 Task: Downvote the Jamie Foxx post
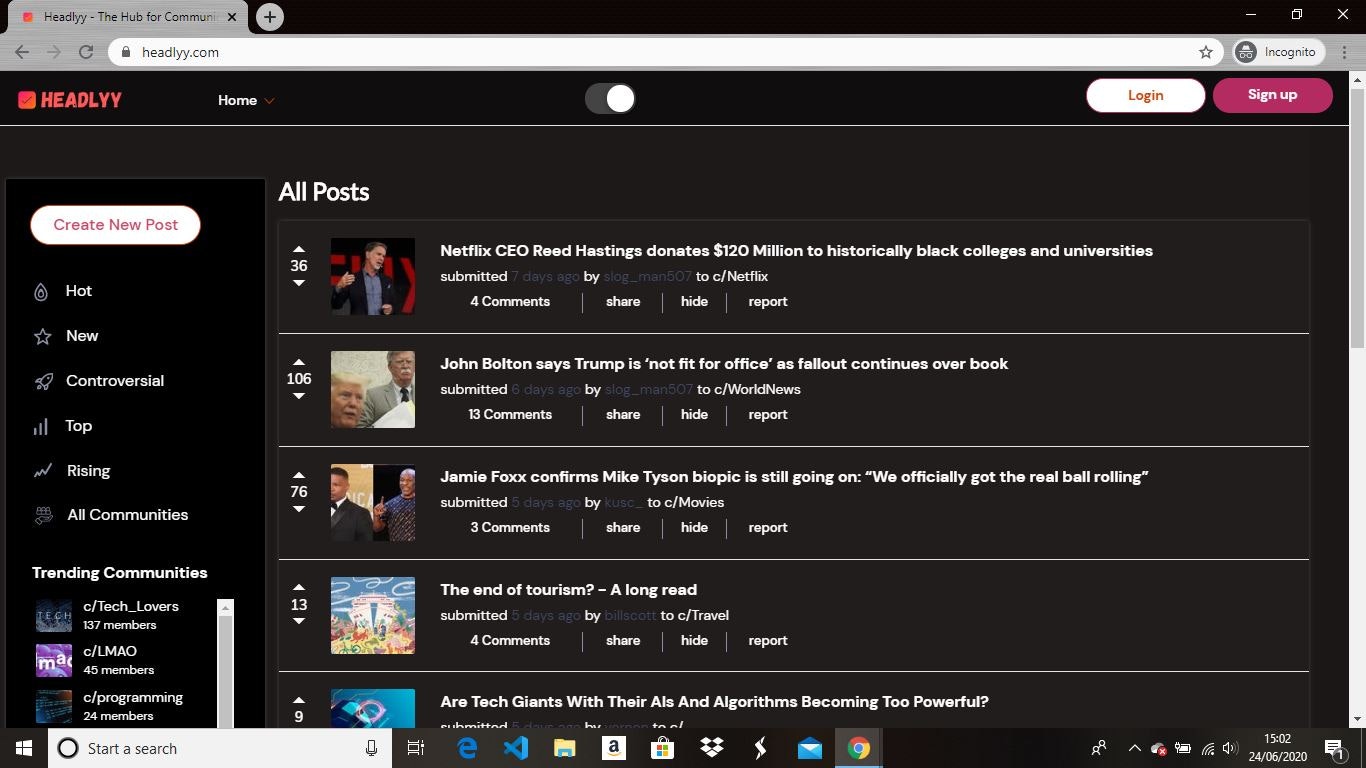[x=298, y=509]
